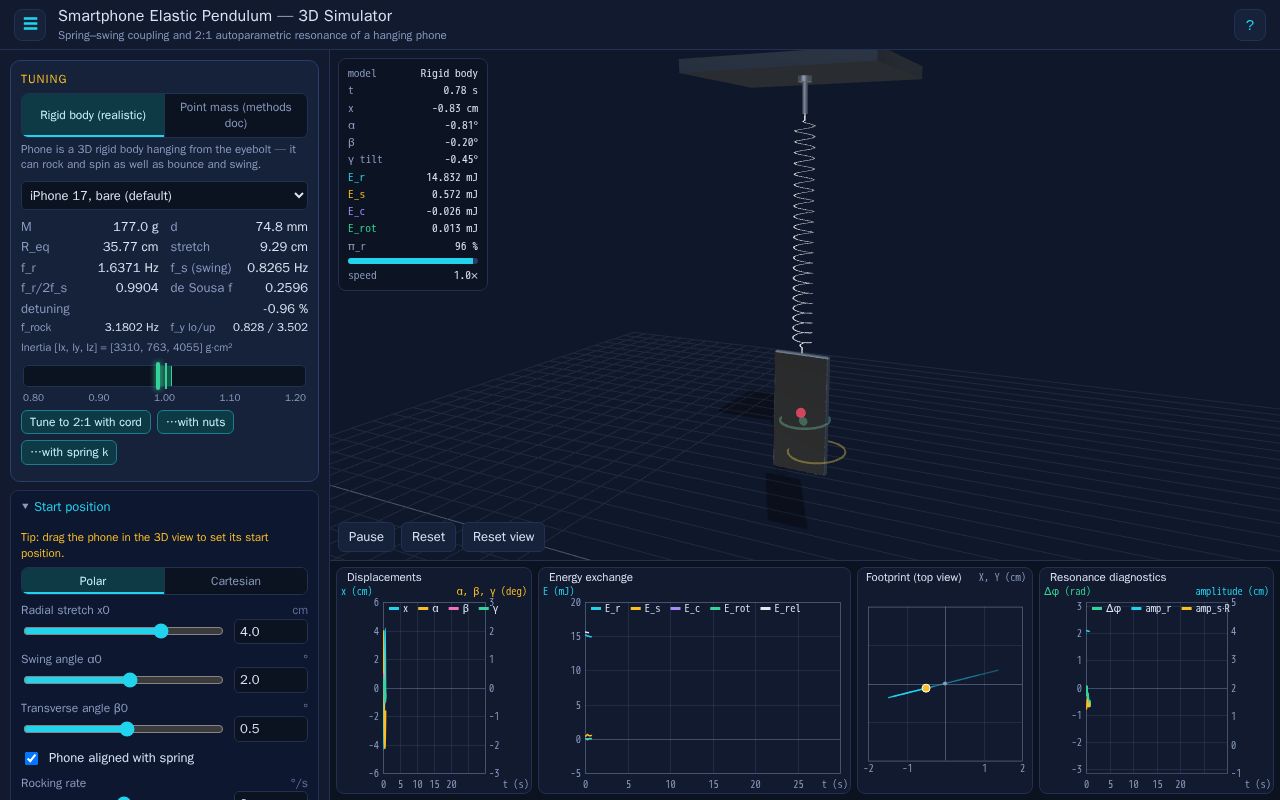Click the Transverse angle value field 0.5
Image resolution: width=1280 pixels, height=800 pixels.
tap(271, 728)
